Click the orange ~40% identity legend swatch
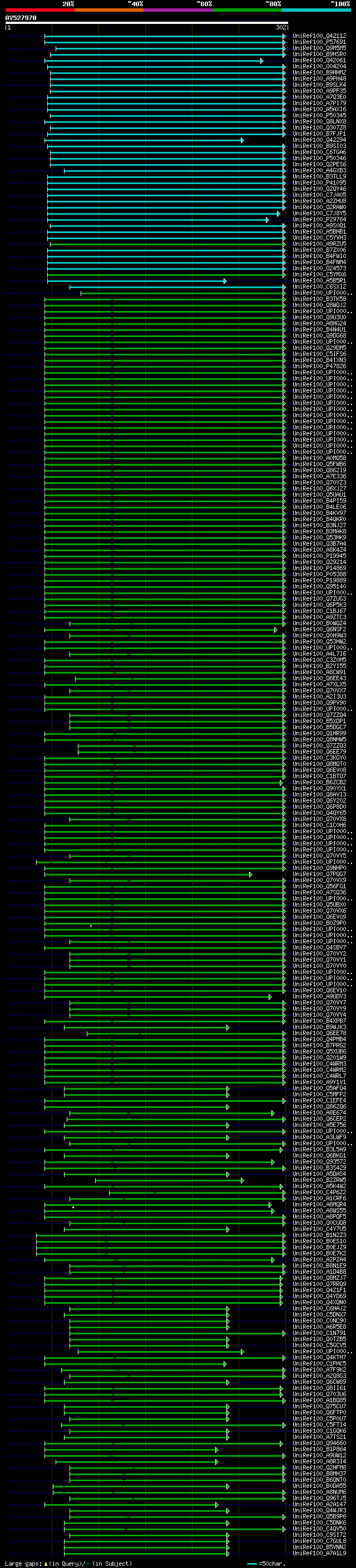This screenshot has height=1568, width=356. (110, 10)
